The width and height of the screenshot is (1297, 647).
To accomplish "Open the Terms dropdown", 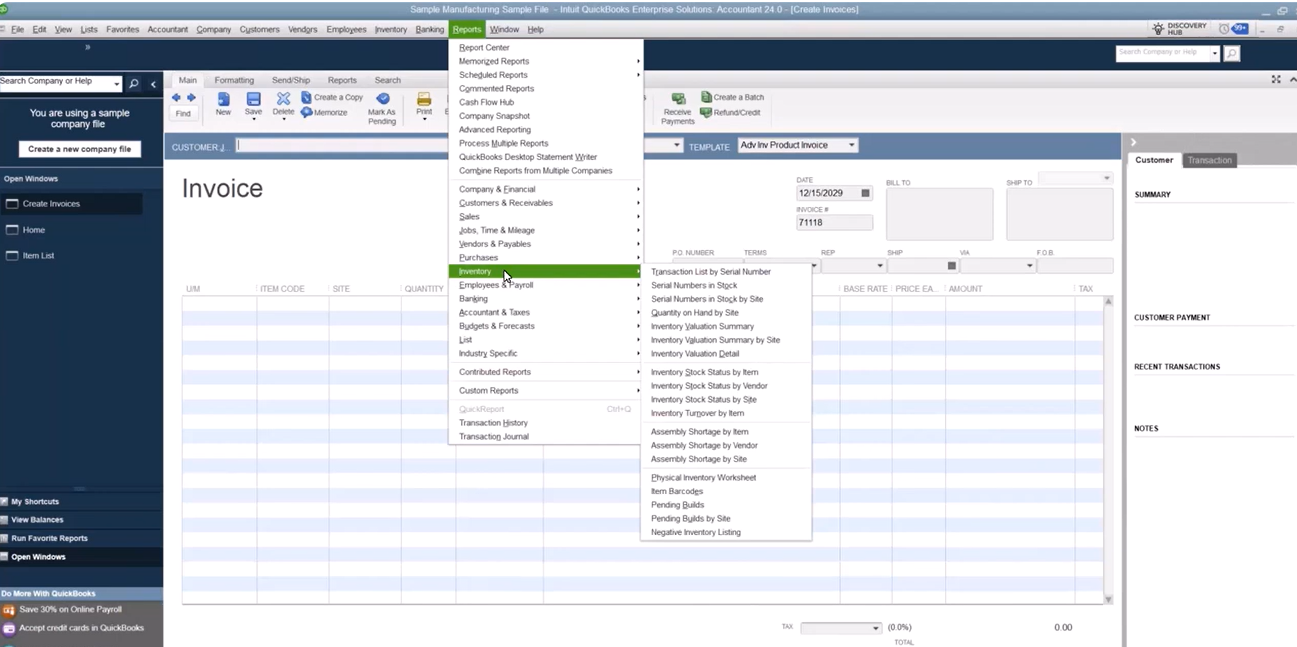I will click(814, 266).
